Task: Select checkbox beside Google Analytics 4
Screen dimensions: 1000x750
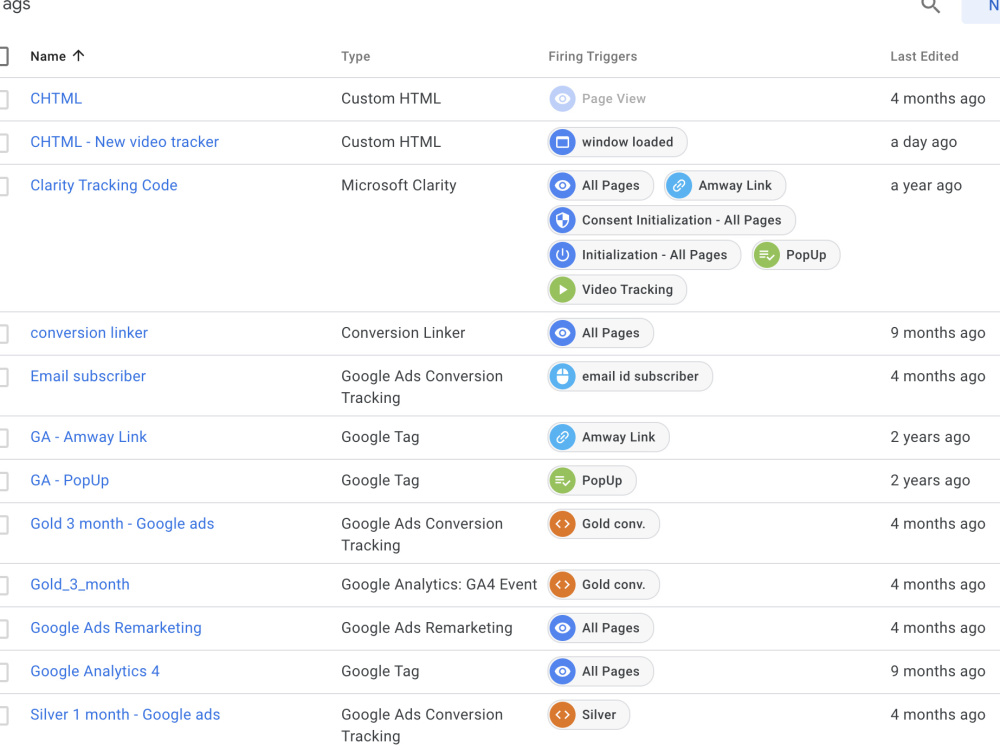Action: 3,672
